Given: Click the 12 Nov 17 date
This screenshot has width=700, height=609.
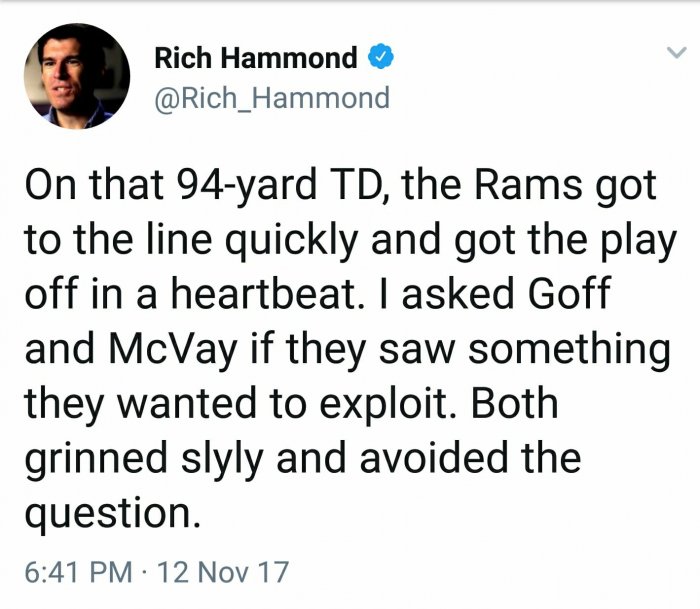Looking at the screenshot, I should (223, 572).
